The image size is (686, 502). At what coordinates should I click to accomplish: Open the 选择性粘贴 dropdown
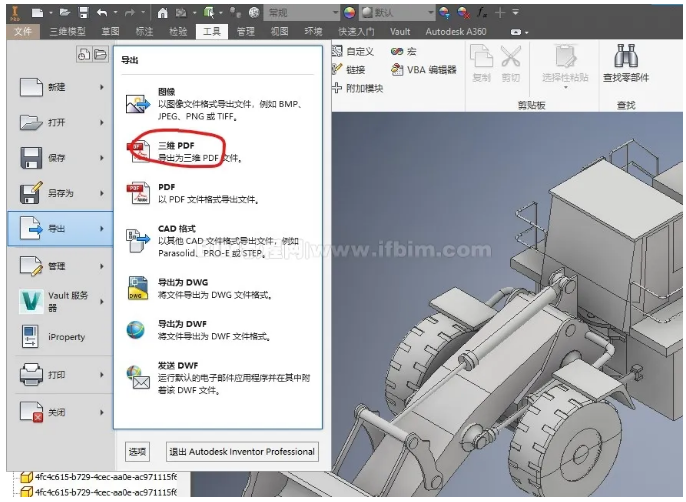coord(565,88)
